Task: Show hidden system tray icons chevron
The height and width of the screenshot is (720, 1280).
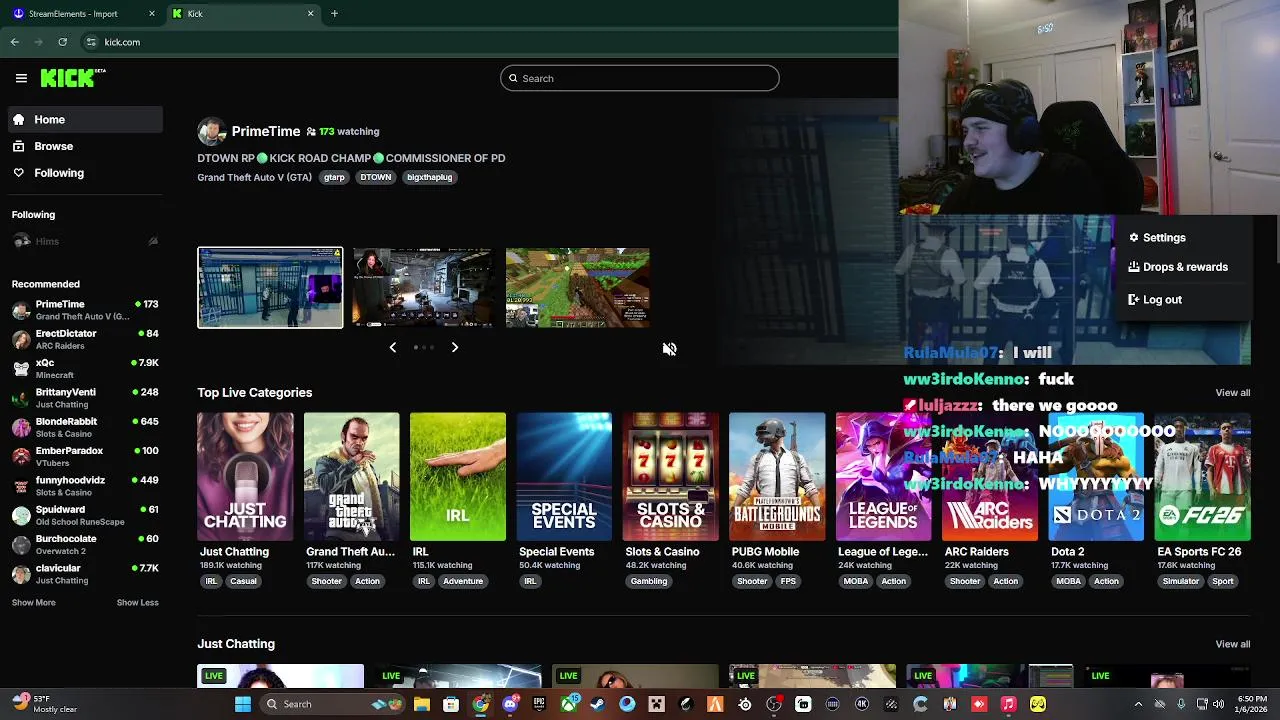Action: pos(1138,704)
